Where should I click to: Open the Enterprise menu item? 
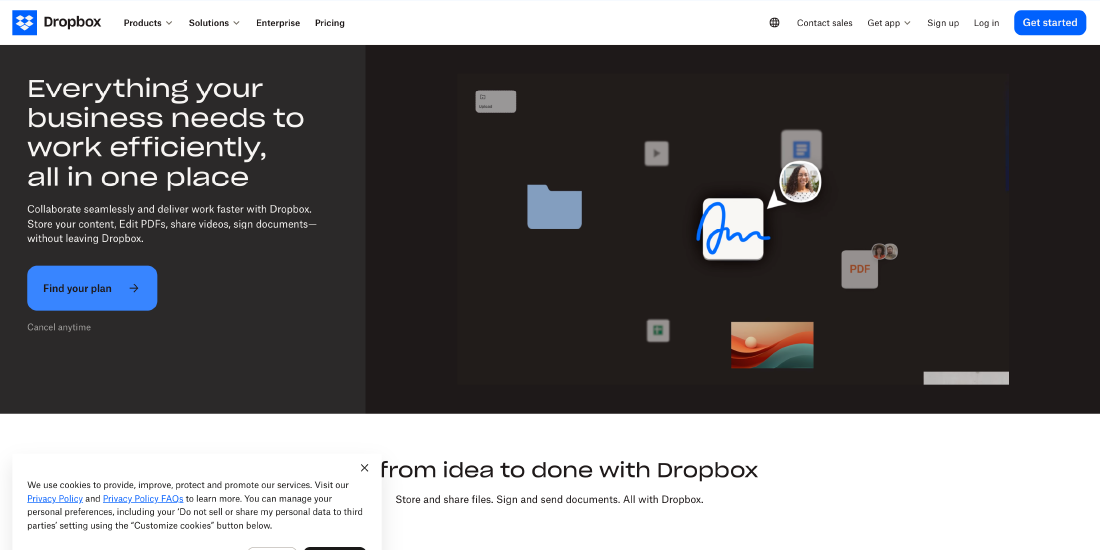click(x=278, y=23)
